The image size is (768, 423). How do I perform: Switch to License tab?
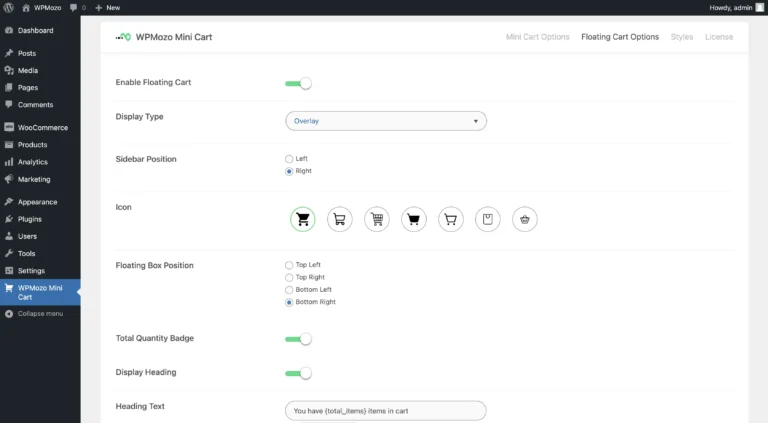tap(719, 37)
